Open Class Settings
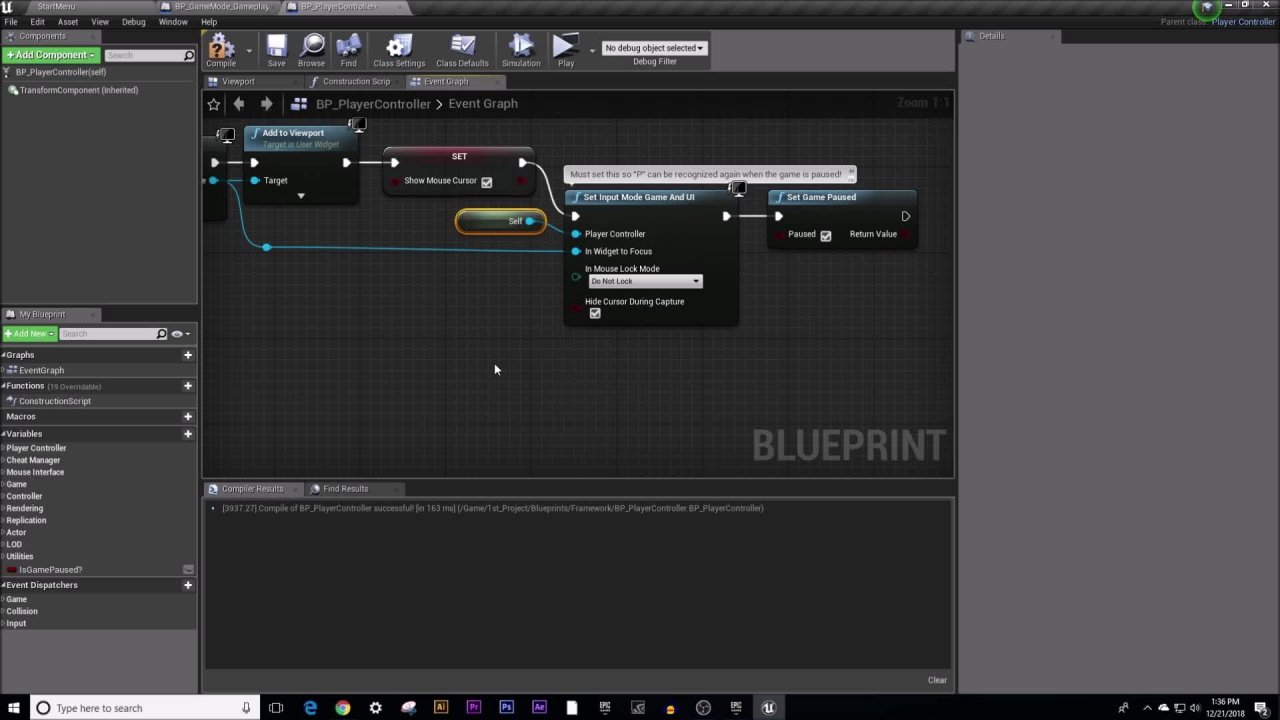Viewport: 1280px width, 720px height. point(399,50)
